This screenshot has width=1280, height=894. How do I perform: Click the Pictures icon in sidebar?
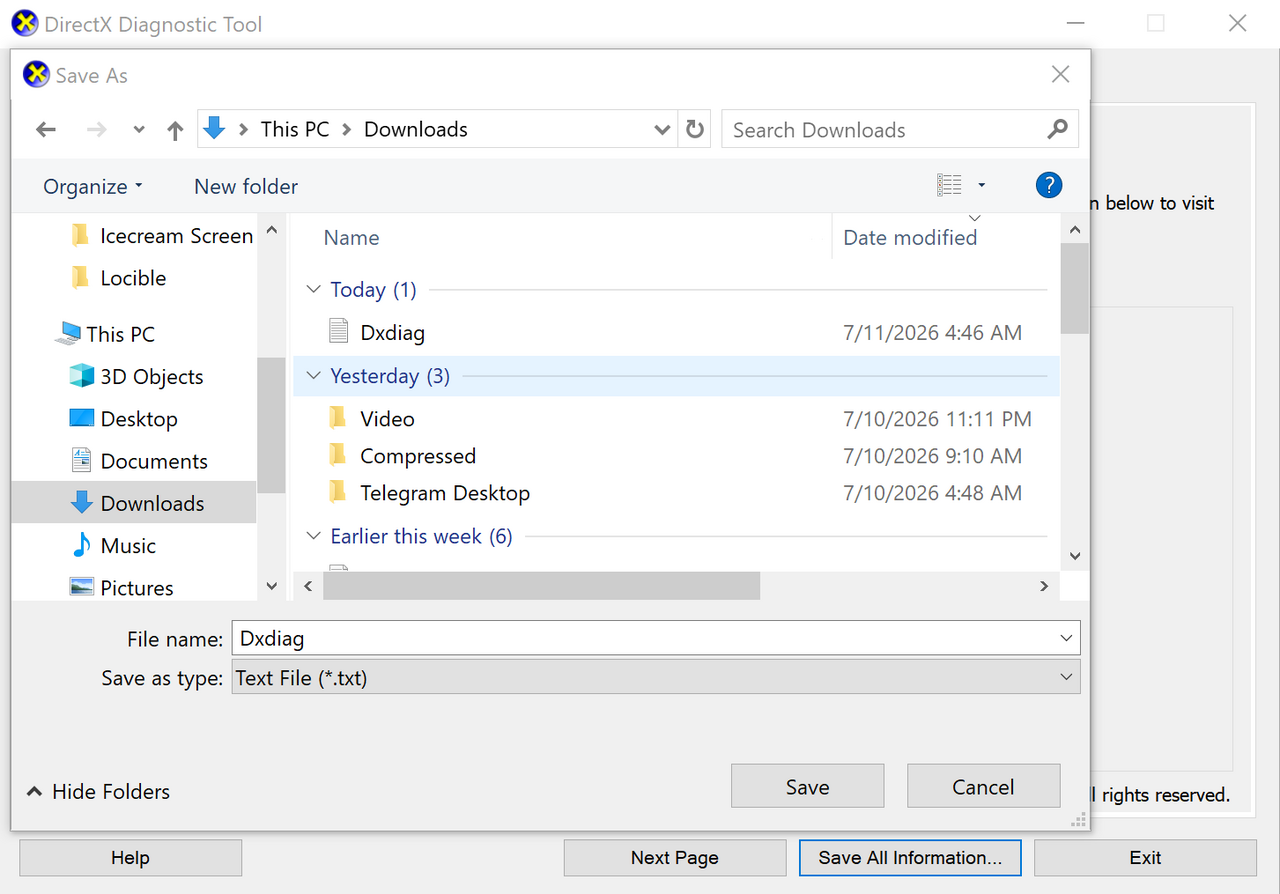click(x=81, y=587)
